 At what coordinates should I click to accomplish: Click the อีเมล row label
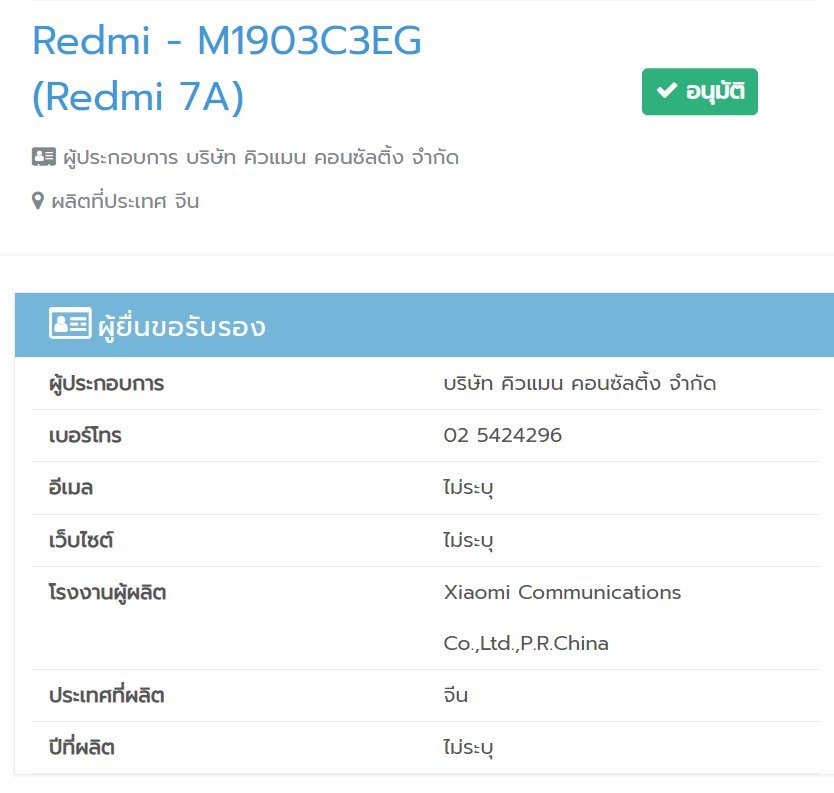(x=71, y=487)
